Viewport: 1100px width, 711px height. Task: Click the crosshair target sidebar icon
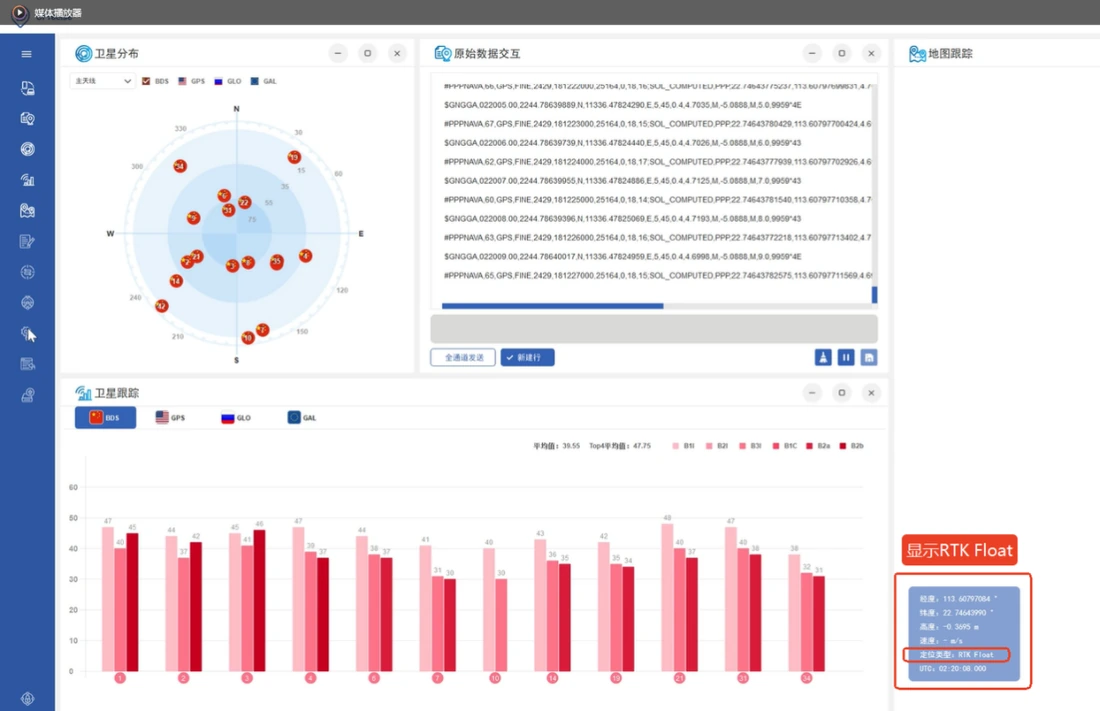pyautogui.click(x=27, y=272)
